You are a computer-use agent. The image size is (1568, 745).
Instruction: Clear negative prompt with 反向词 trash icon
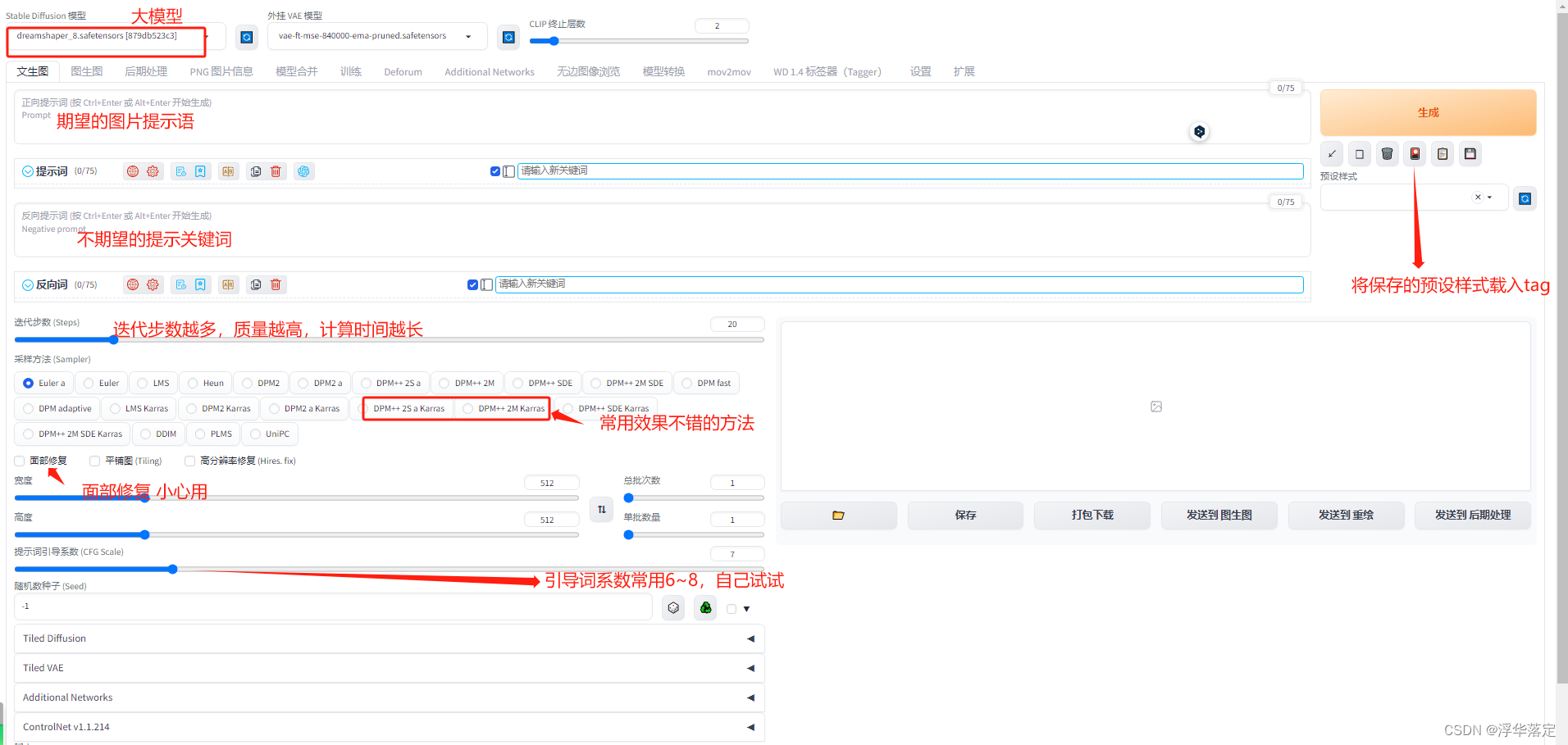276,284
